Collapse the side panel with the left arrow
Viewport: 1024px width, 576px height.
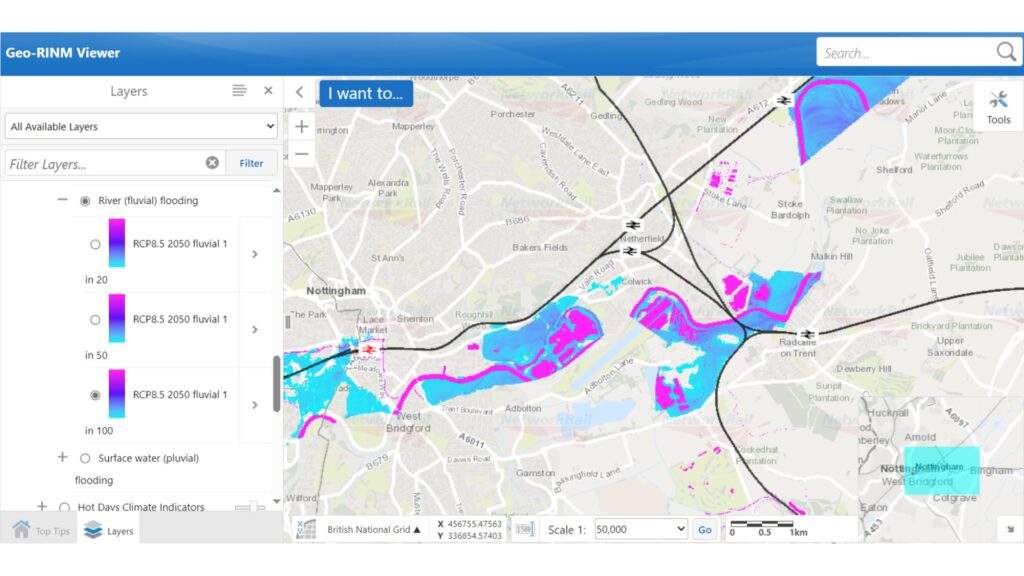point(300,92)
